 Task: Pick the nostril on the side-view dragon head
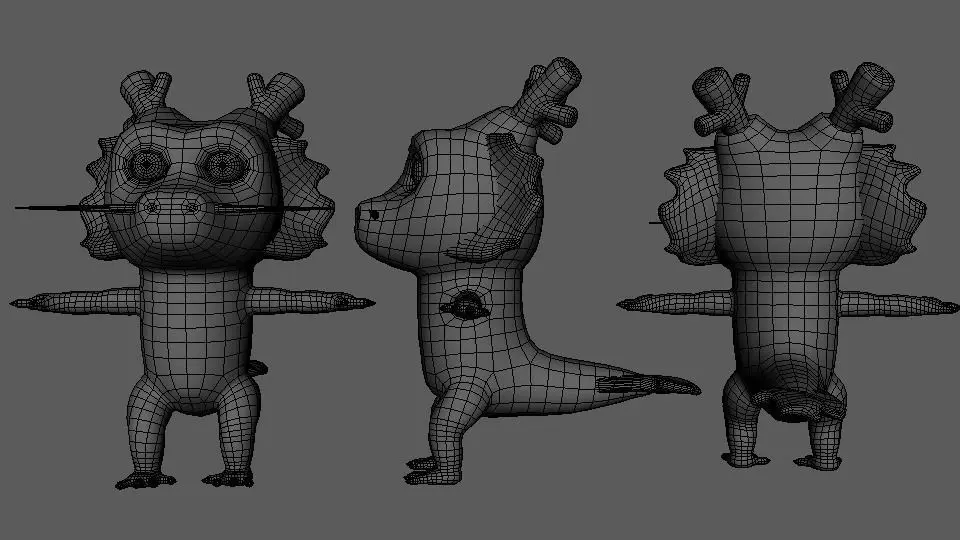coord(374,215)
